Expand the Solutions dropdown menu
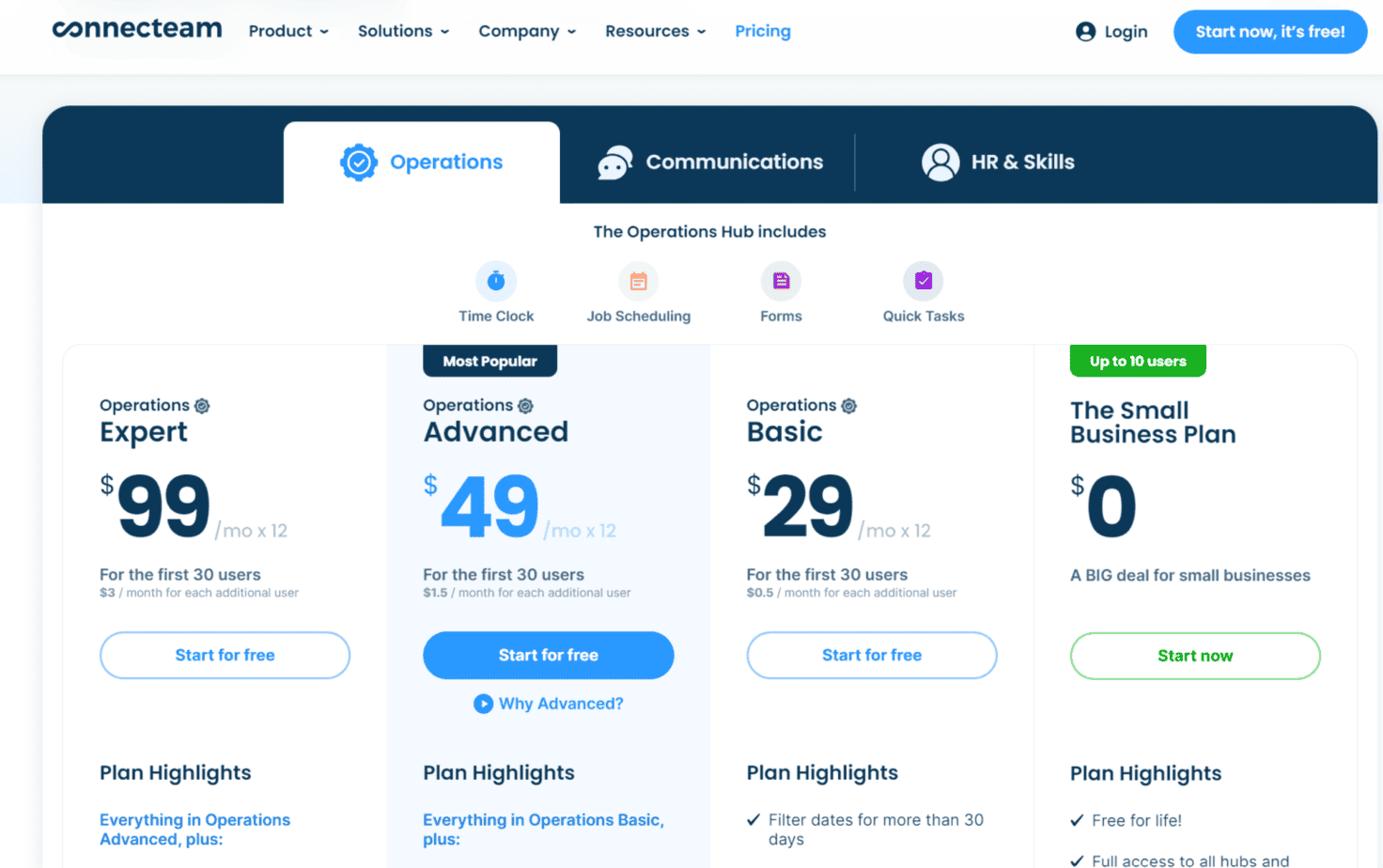Viewport: 1383px width, 868px height. point(403,31)
